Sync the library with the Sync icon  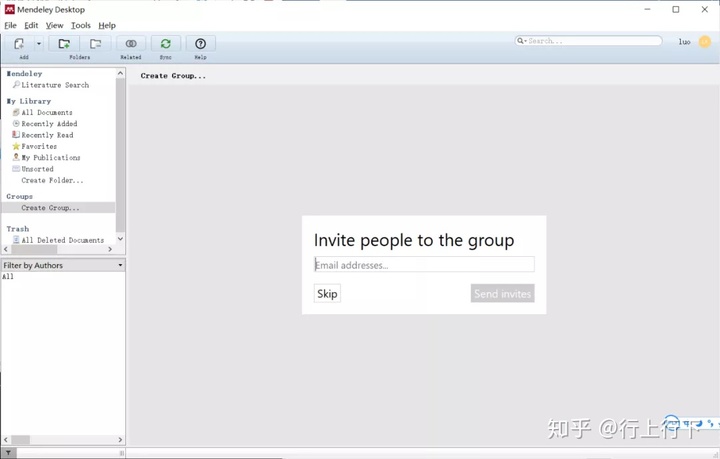click(x=165, y=44)
